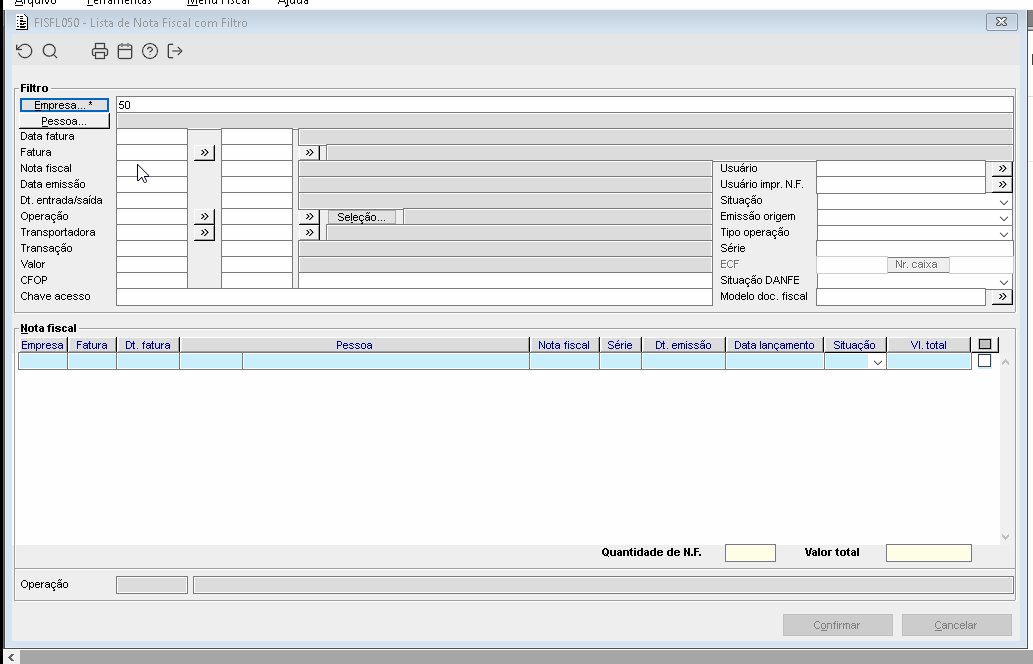
Task: Expand the Situação filter dropdown
Action: tap(1003, 202)
